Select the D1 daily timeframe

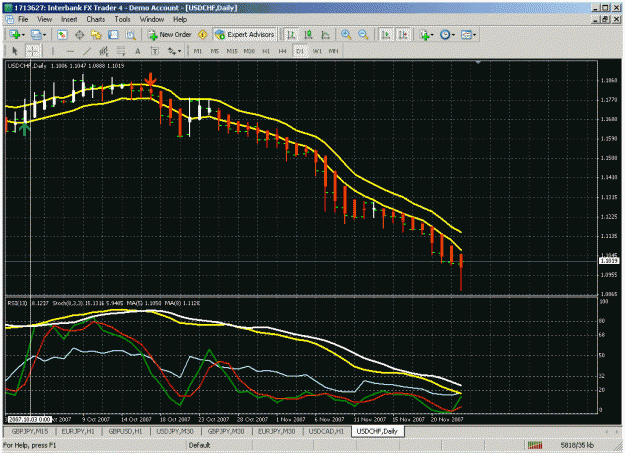(300, 51)
